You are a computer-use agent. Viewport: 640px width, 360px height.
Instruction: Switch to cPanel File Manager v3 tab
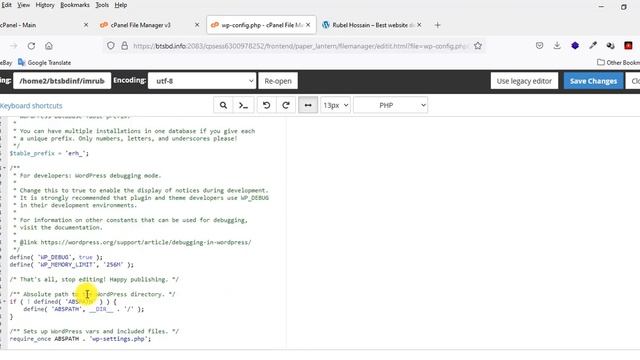(140, 25)
